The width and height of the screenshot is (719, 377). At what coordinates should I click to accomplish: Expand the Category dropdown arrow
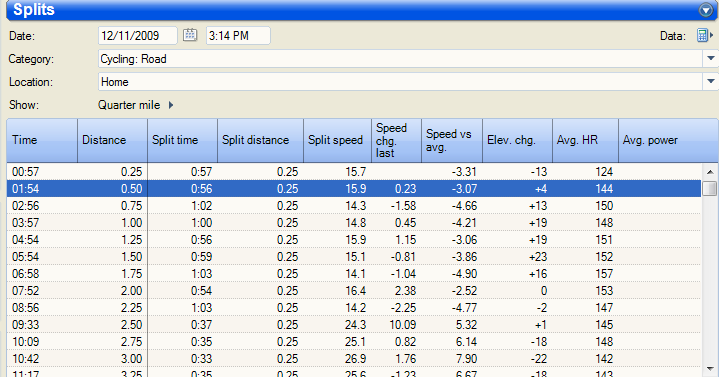710,59
